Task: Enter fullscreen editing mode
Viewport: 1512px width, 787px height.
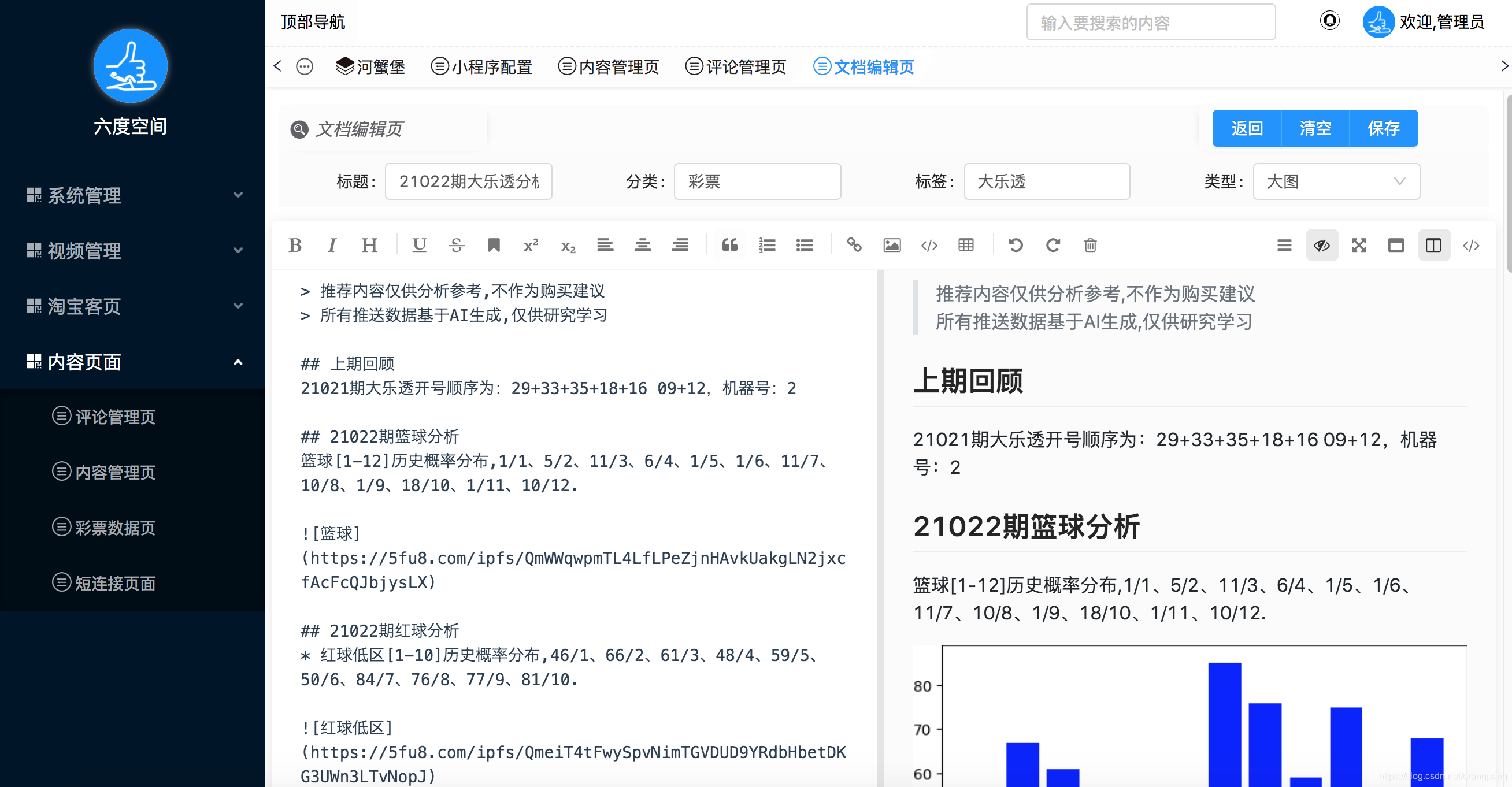Action: pos(1359,246)
